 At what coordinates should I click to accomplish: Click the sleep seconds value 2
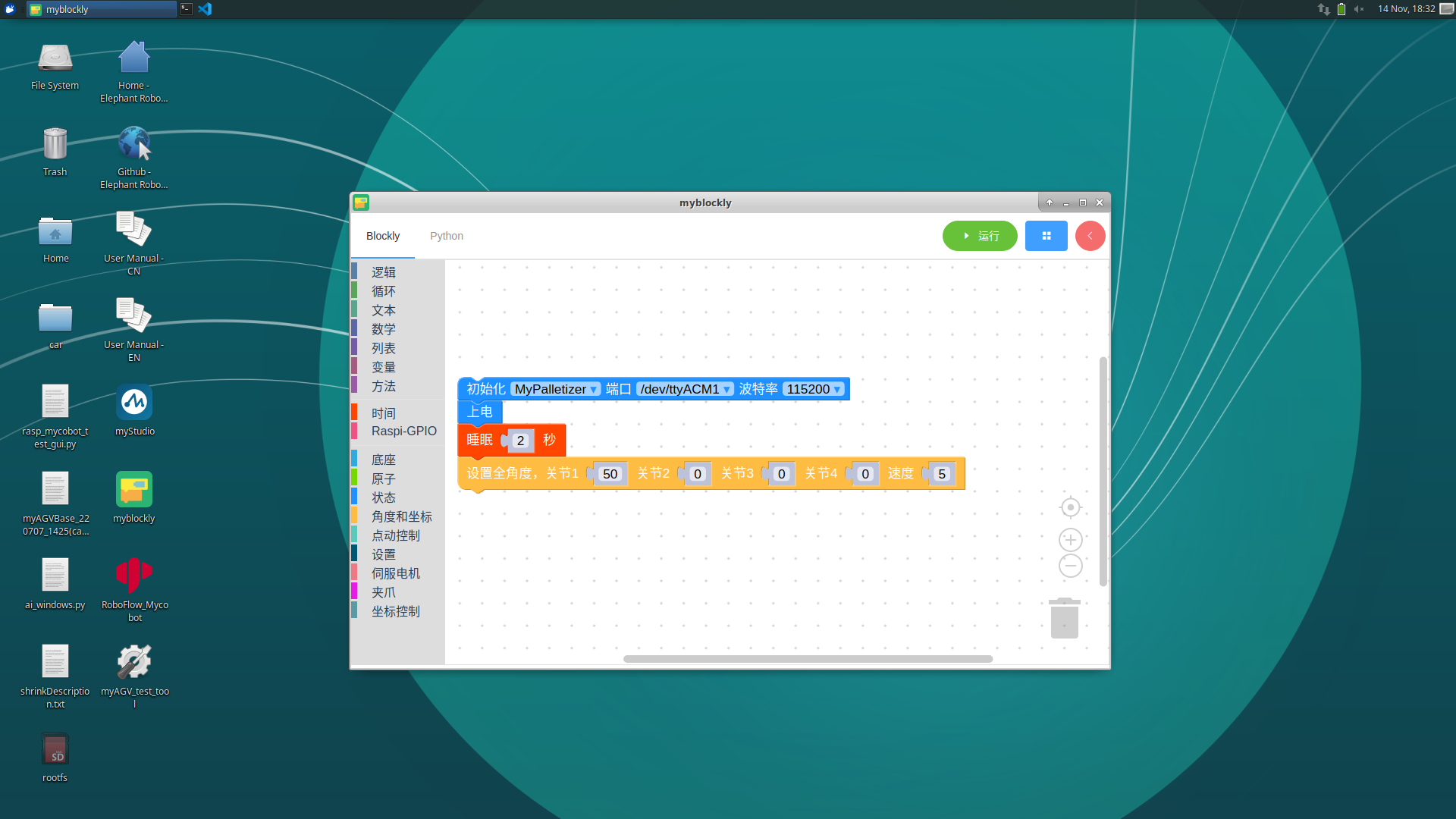coord(520,441)
